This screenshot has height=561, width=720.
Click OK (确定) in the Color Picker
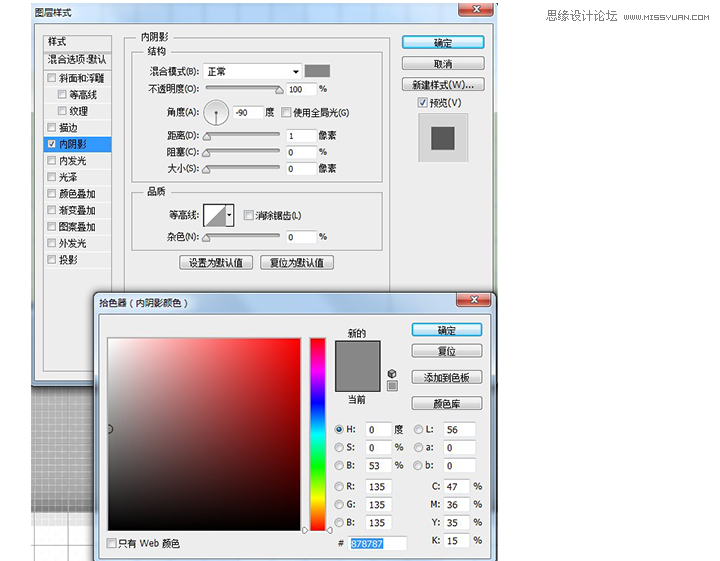pos(447,330)
